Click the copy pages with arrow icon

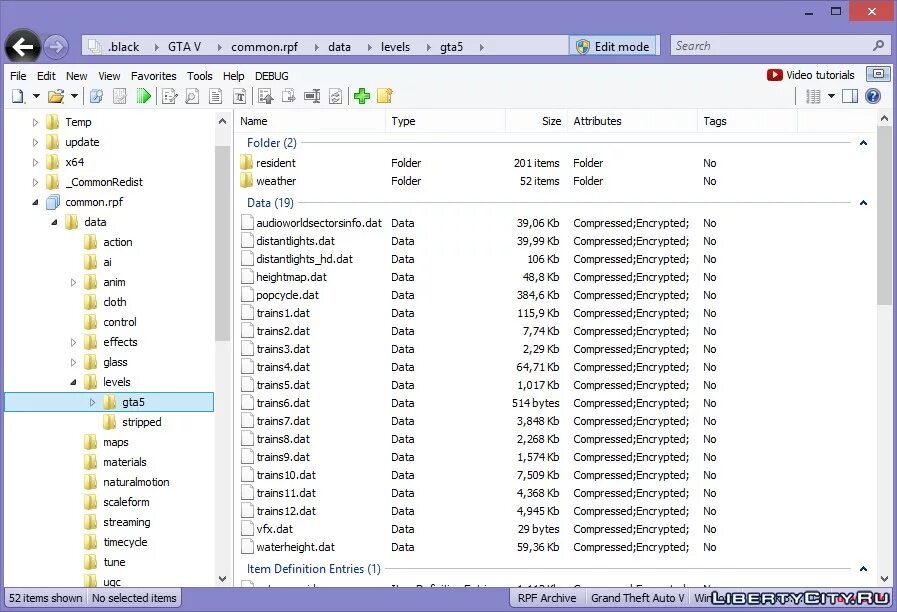(x=288, y=96)
